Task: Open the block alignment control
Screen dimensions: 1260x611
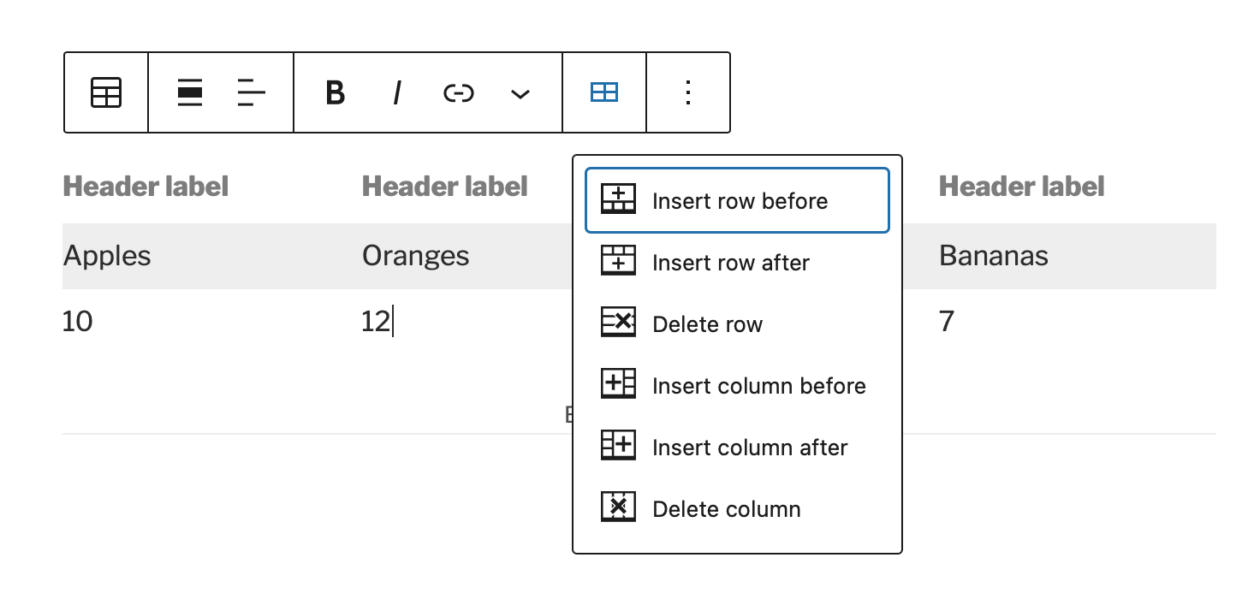Action: 190,93
